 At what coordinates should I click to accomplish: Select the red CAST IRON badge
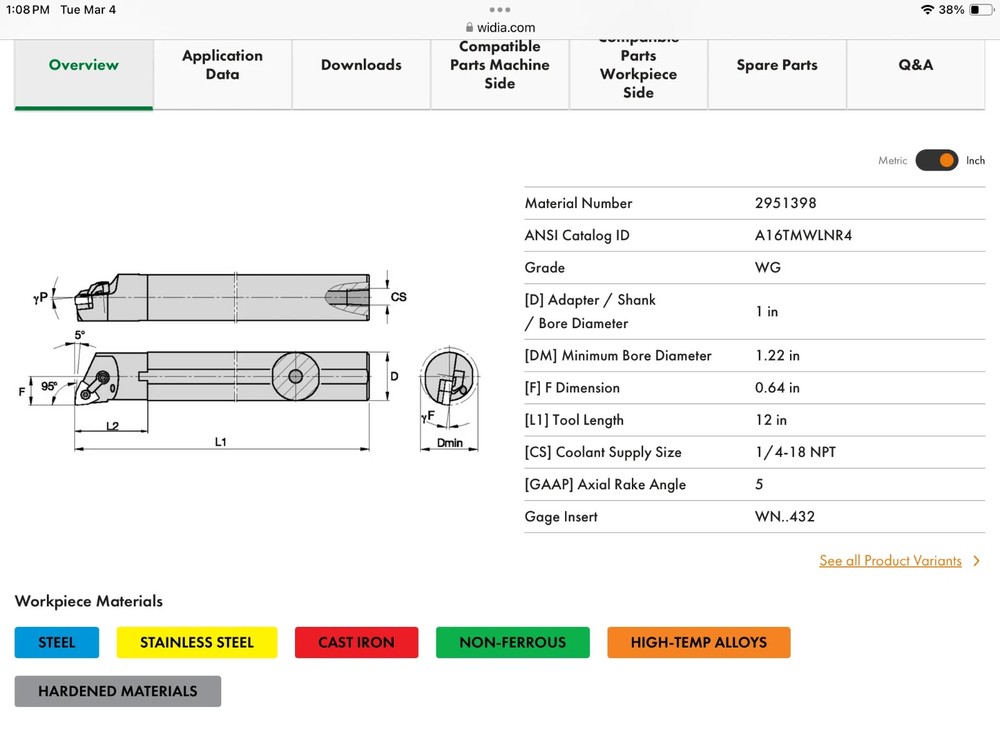[x=357, y=642]
